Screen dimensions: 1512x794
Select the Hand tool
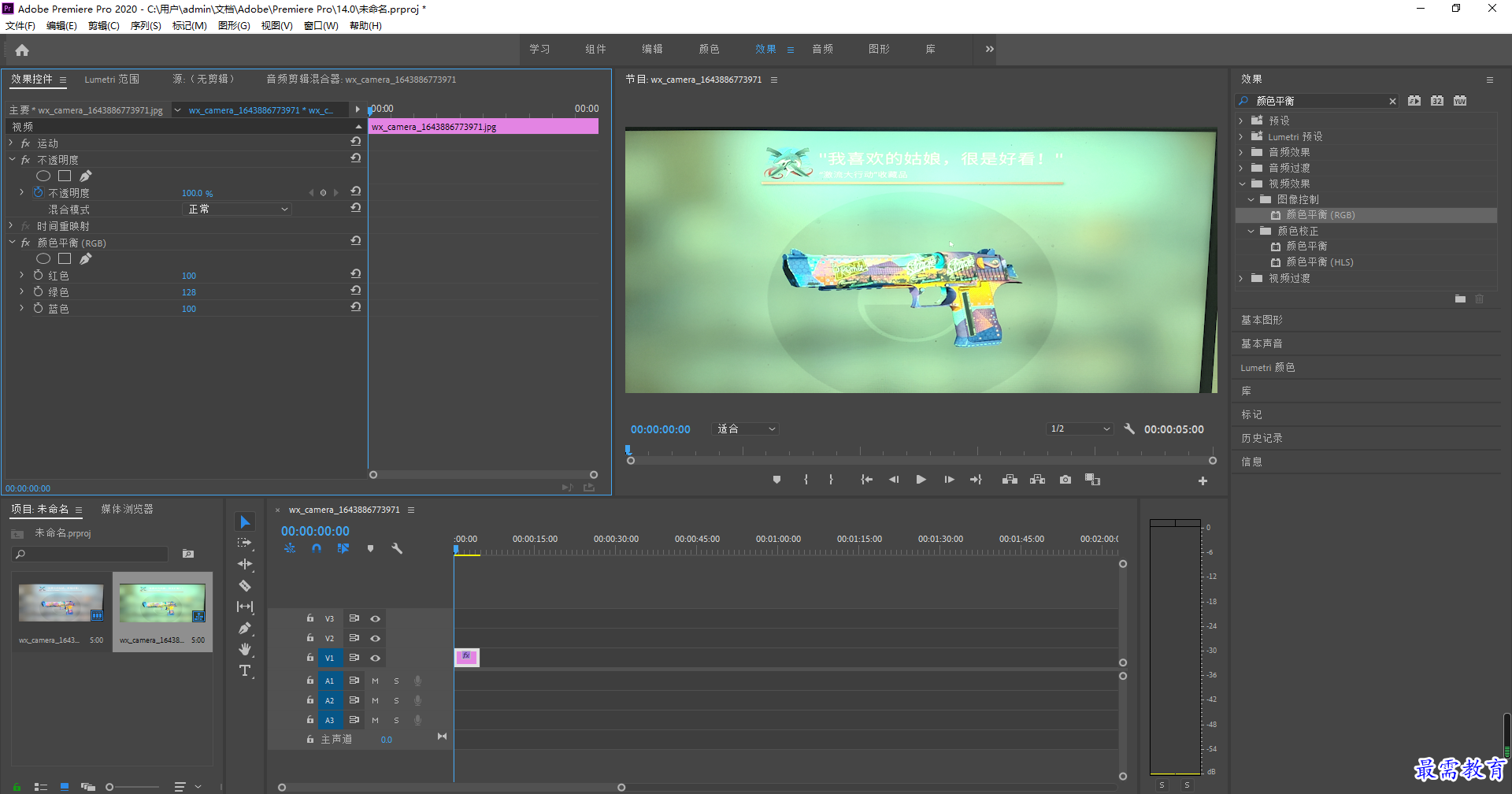[x=245, y=649]
